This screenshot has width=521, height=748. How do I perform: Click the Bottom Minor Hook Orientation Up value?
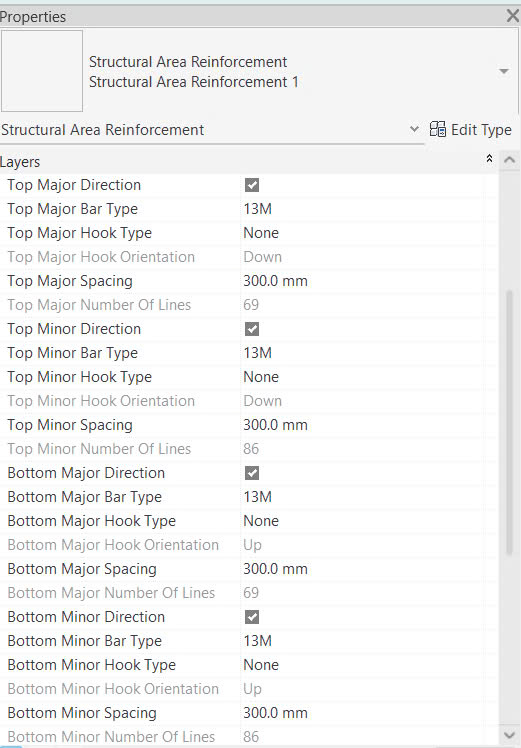pyautogui.click(x=252, y=689)
